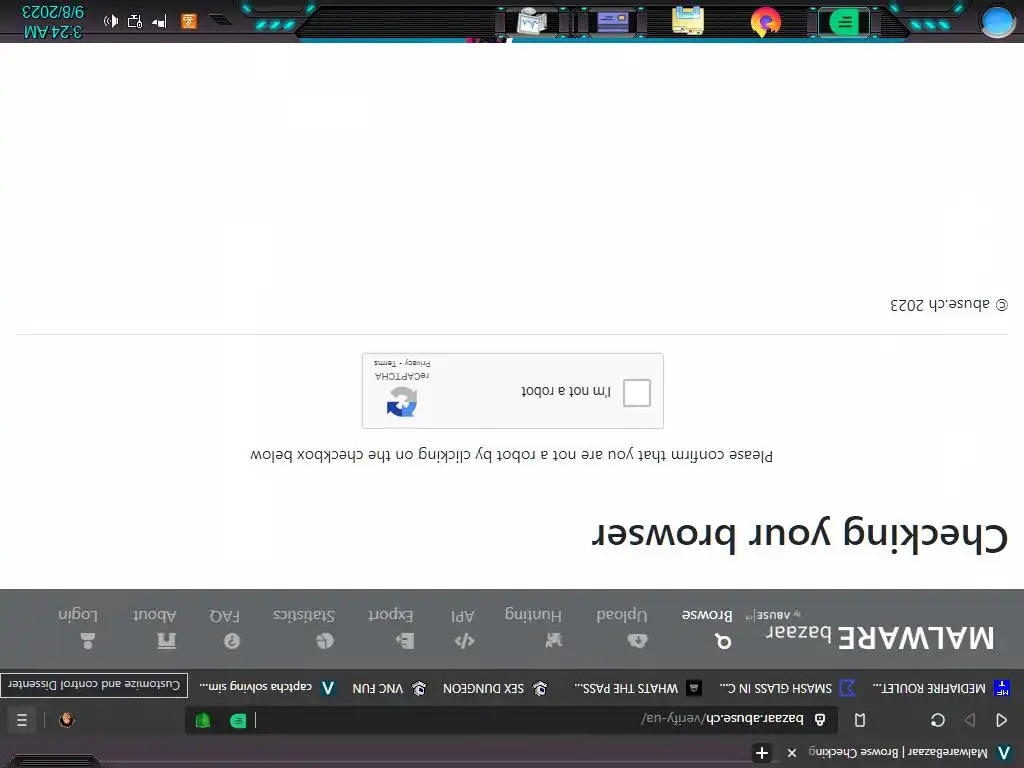This screenshot has height=768, width=1024.
Task: Click the Export icon in navbar
Action: (x=405, y=641)
